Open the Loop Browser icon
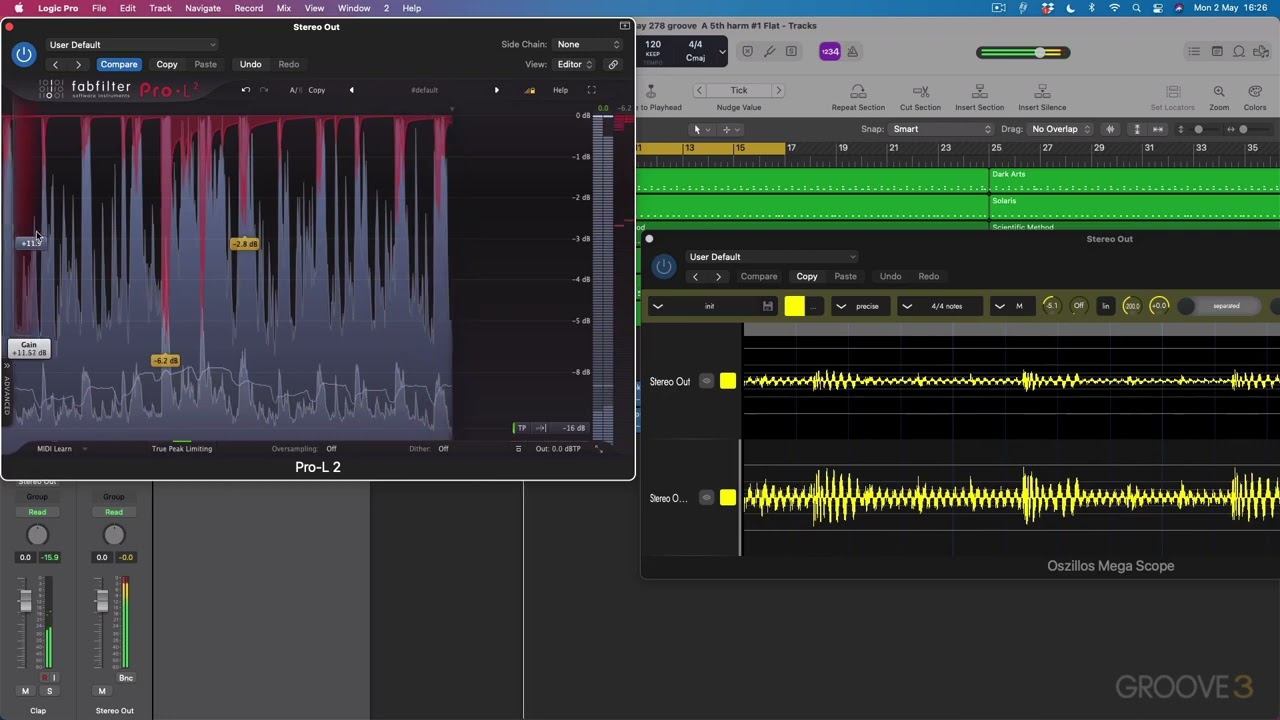Image resolution: width=1280 pixels, height=720 pixels. coord(1239,52)
